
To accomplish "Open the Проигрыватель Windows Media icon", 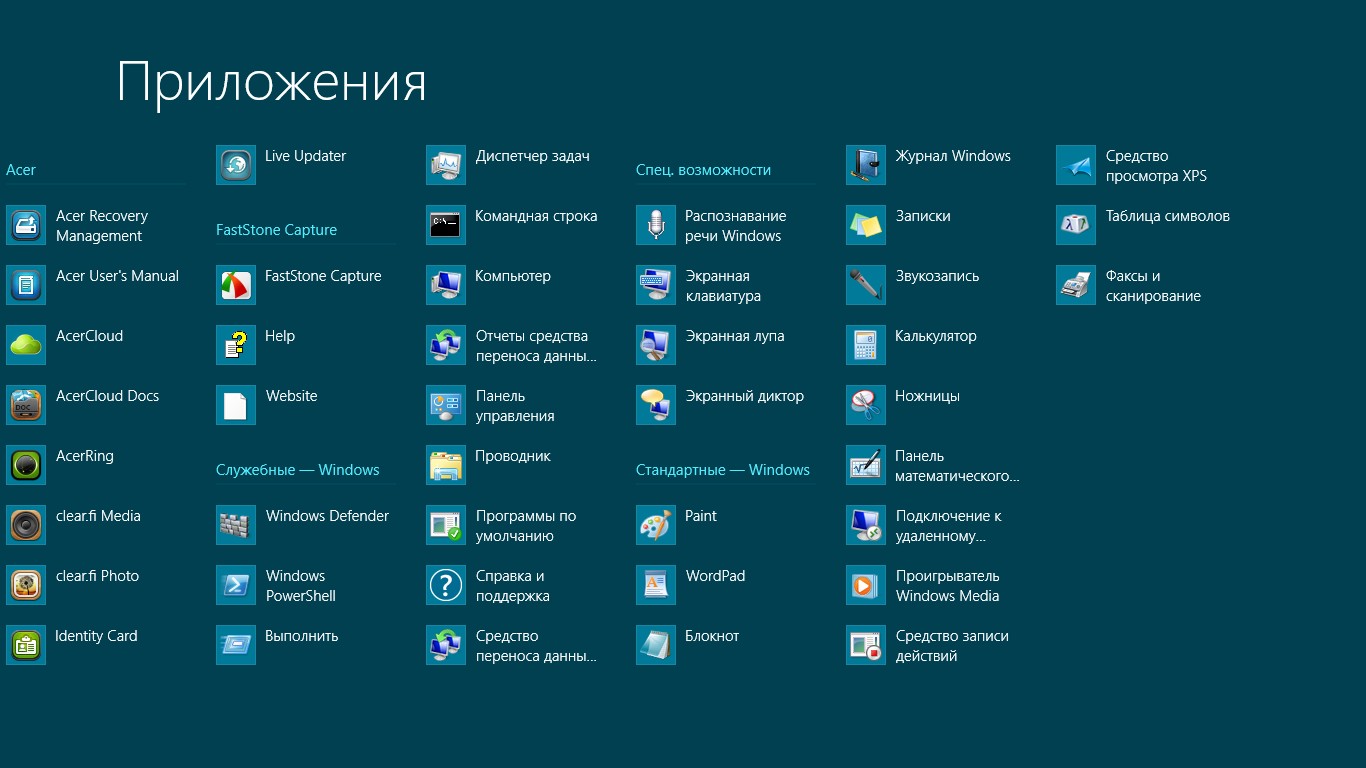I will point(866,585).
